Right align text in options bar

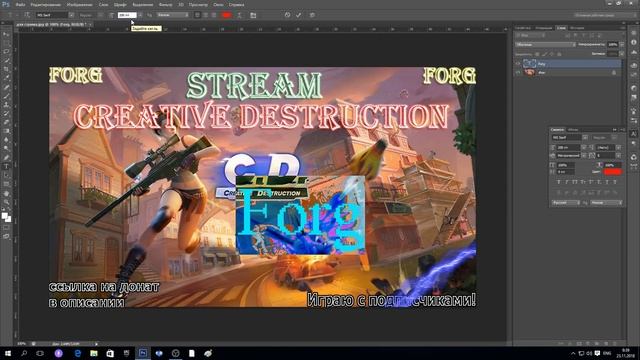click(213, 15)
